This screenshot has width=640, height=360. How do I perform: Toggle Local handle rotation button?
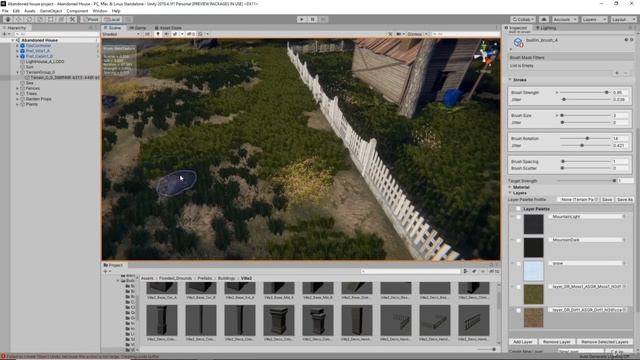(x=112, y=19)
